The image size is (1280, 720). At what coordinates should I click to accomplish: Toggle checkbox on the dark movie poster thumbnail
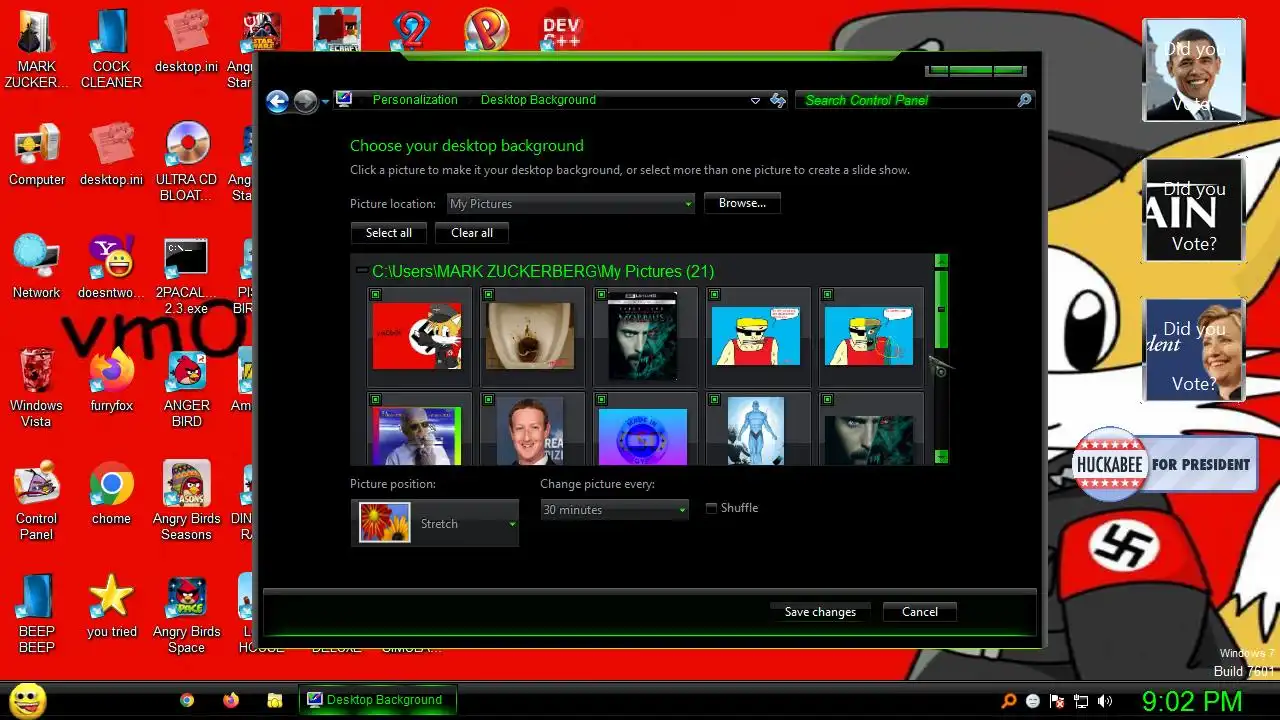601,294
